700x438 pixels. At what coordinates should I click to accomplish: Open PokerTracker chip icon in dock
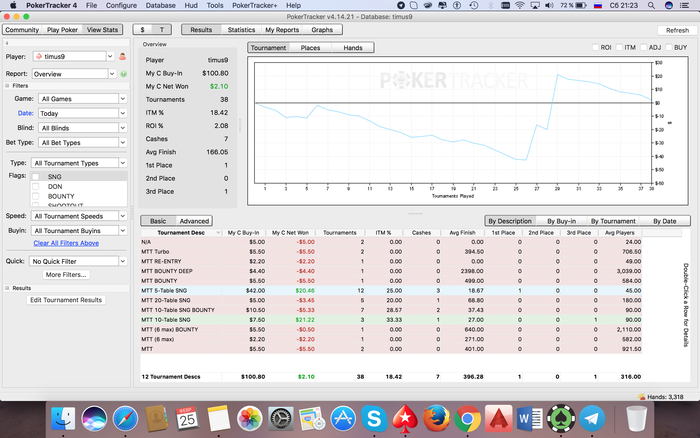[561, 419]
